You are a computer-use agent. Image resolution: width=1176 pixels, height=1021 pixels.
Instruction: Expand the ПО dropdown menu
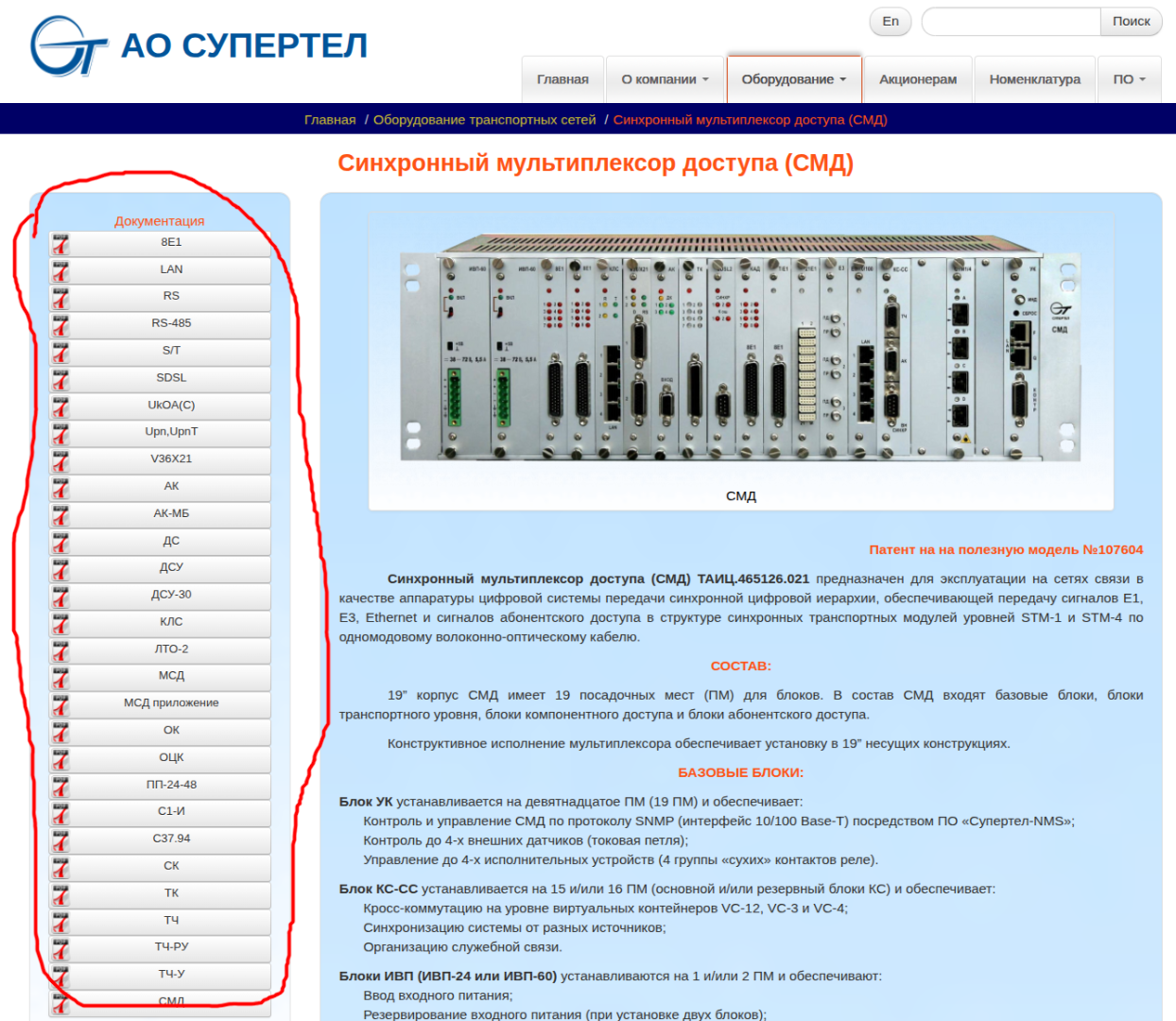[1129, 79]
